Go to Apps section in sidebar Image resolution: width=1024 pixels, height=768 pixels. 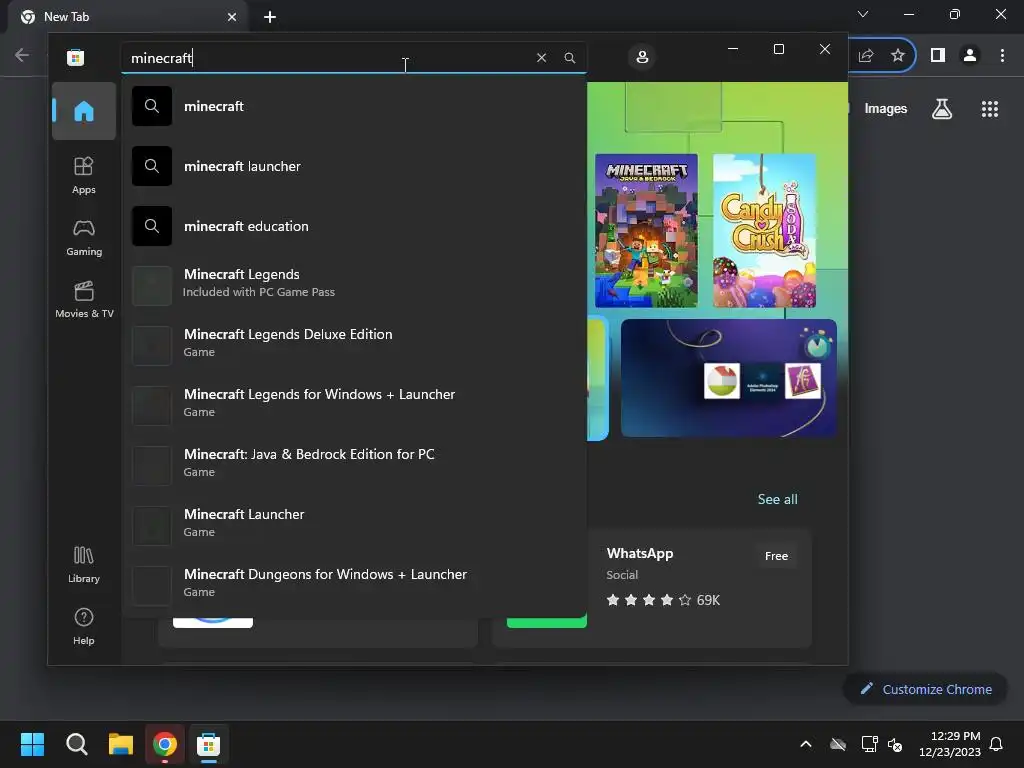pyautogui.click(x=84, y=175)
